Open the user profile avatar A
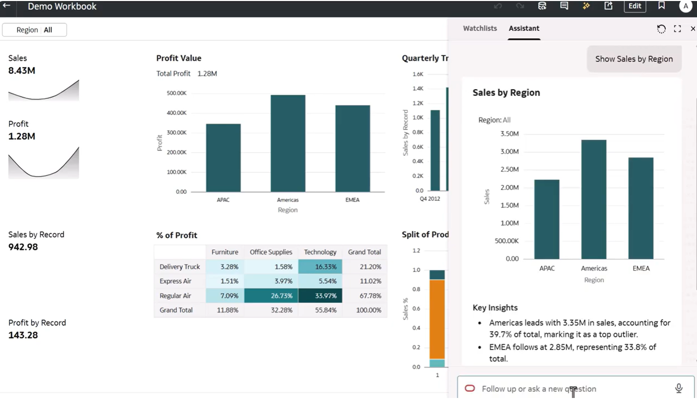697x401 pixels. click(685, 6)
